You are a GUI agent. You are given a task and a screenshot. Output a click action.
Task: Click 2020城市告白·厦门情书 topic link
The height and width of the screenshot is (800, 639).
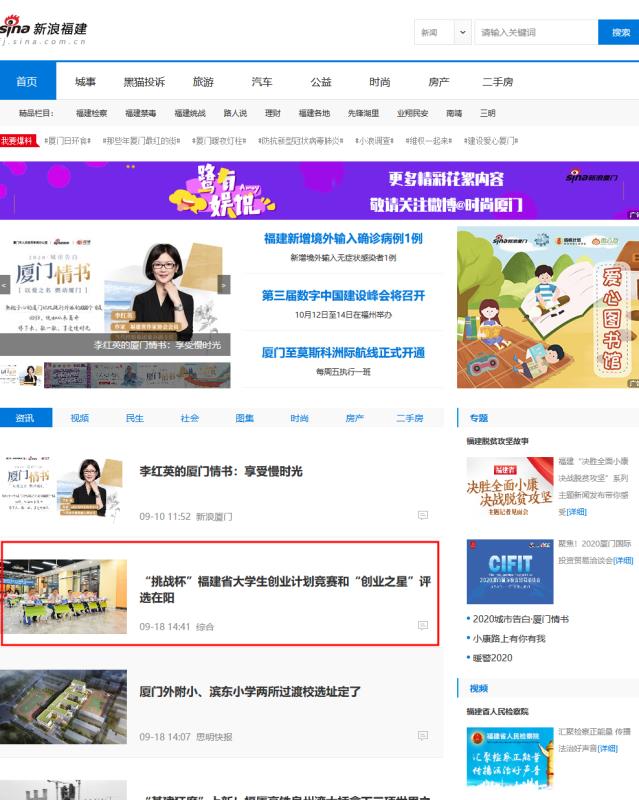[521, 620]
